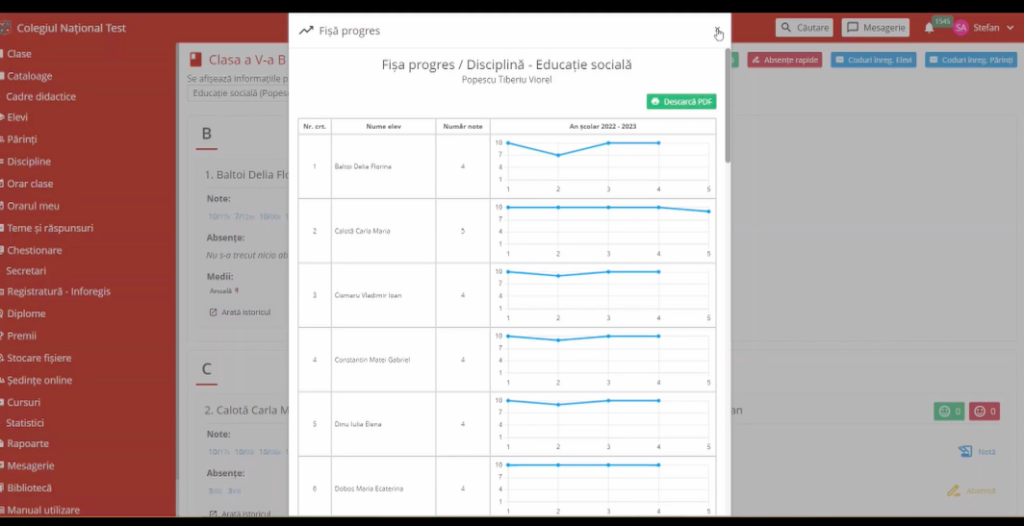
Task: Click the Absențe rapide button
Action: pos(784,60)
